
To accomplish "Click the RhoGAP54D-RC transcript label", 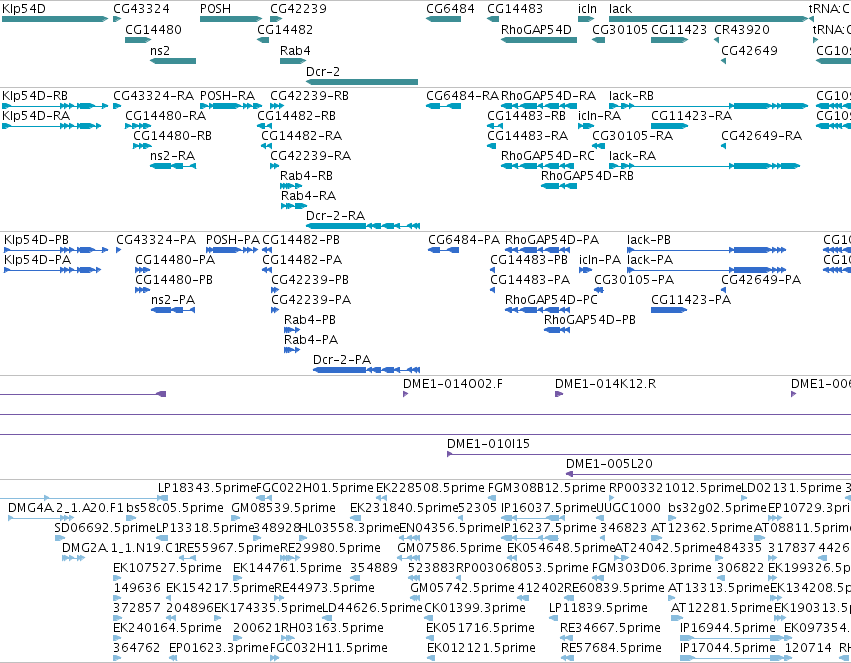I will (x=548, y=156).
